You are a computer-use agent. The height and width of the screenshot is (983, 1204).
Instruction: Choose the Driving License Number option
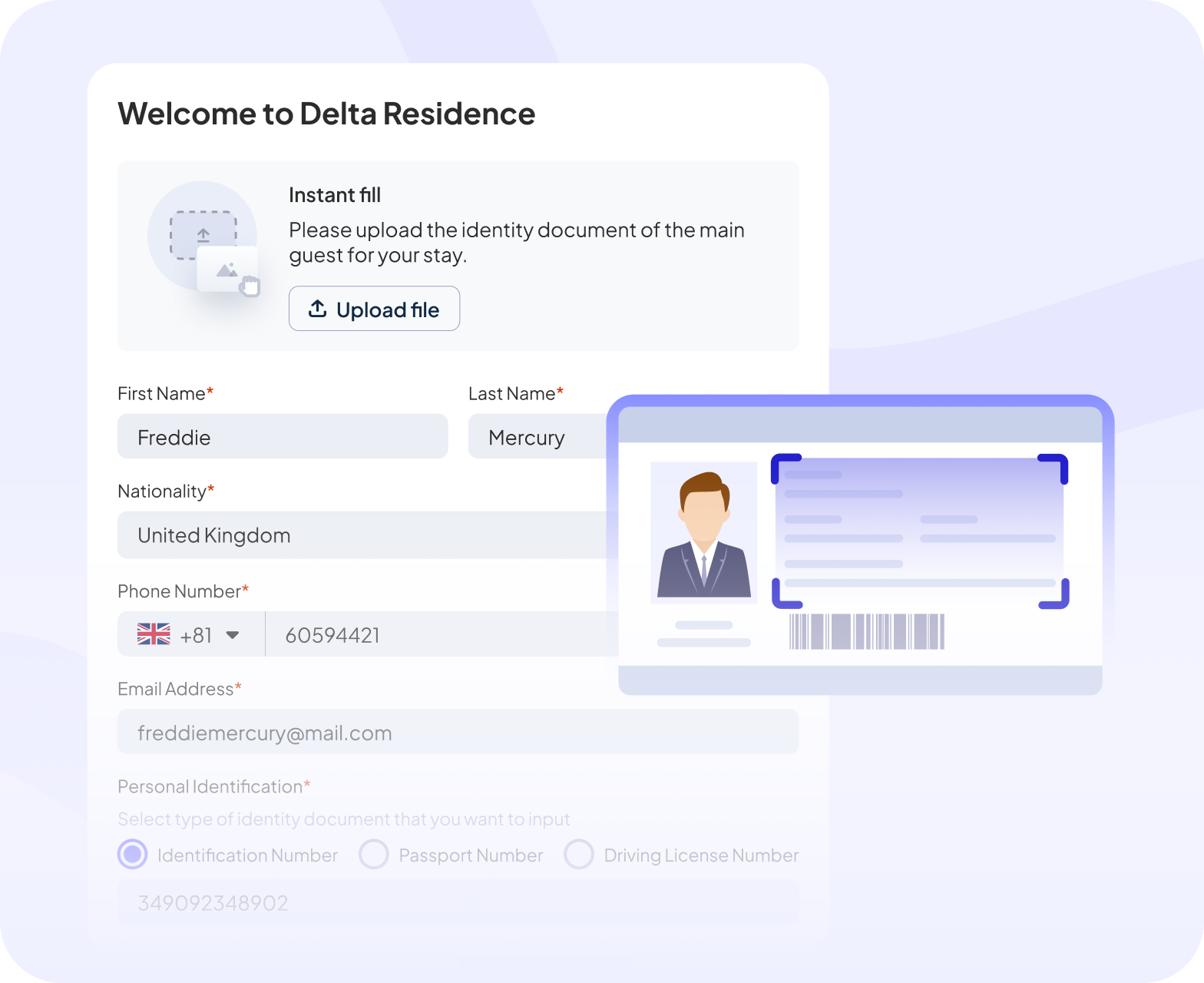pos(579,854)
